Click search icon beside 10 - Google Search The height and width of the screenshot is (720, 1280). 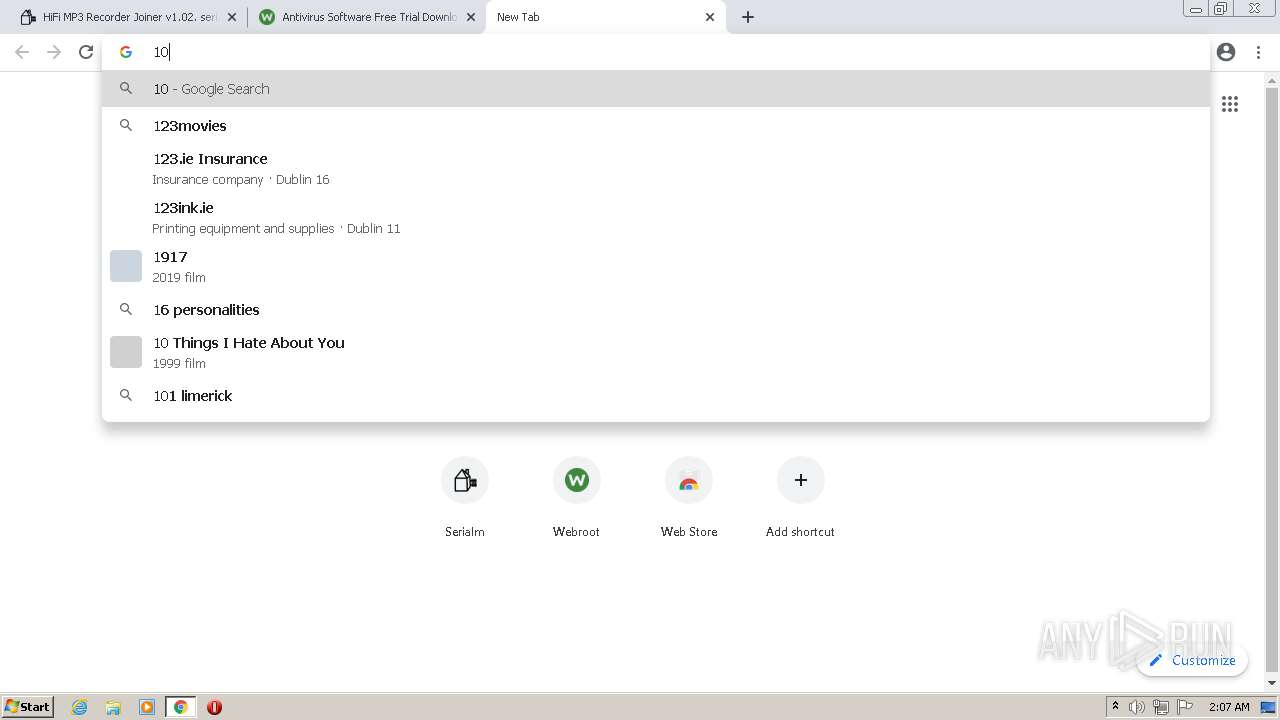coord(126,88)
